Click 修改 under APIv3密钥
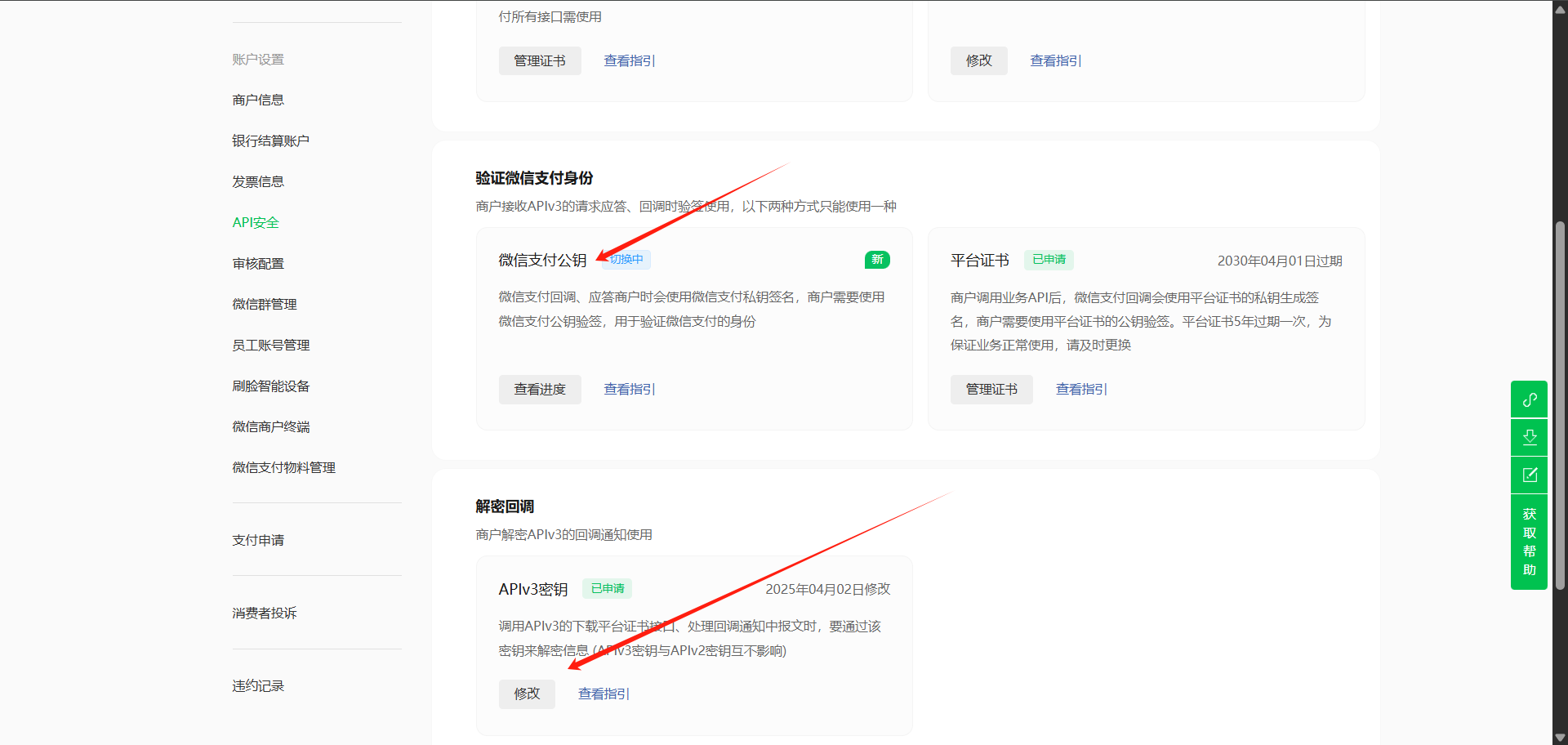Screen dimensions: 1568x745 (x=527, y=694)
